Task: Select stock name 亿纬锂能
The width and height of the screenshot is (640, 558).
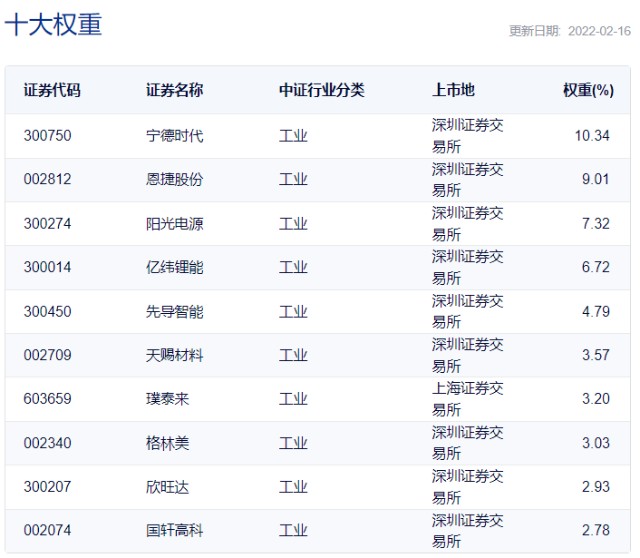Action: [x=175, y=267]
